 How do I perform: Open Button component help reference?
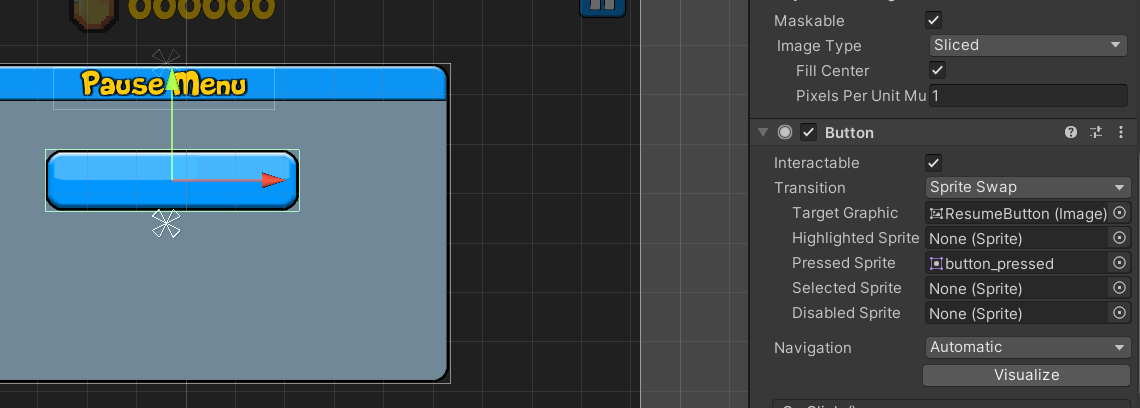(1070, 132)
